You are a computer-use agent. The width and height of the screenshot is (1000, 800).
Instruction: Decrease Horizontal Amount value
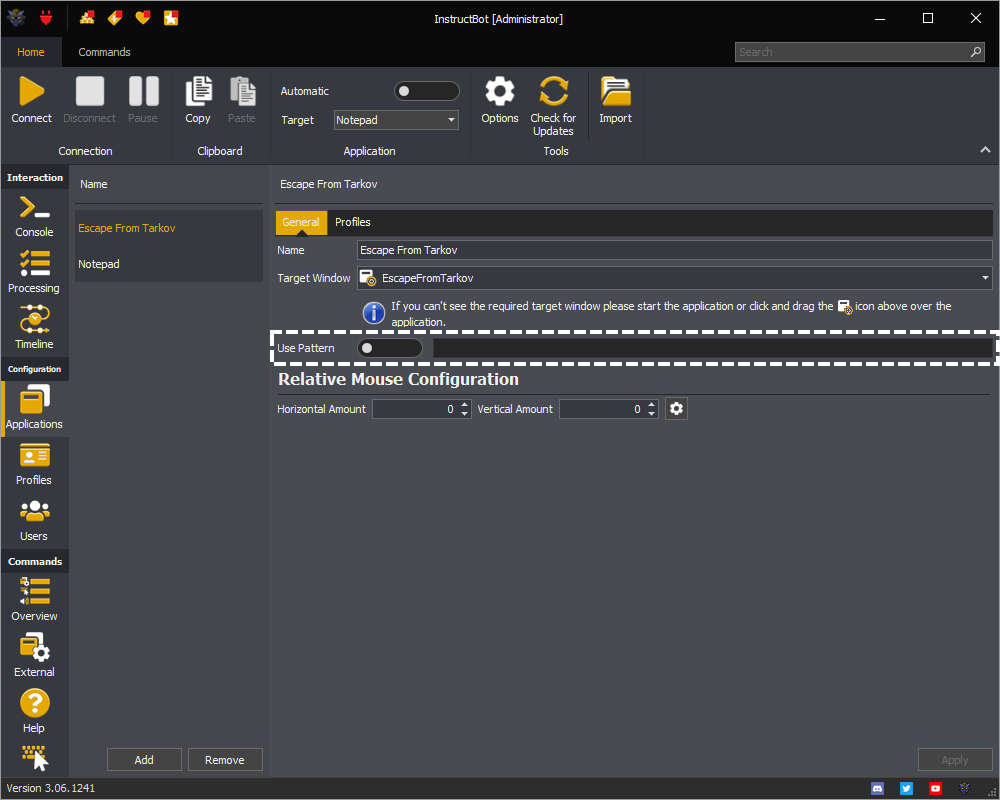[x=464, y=413]
